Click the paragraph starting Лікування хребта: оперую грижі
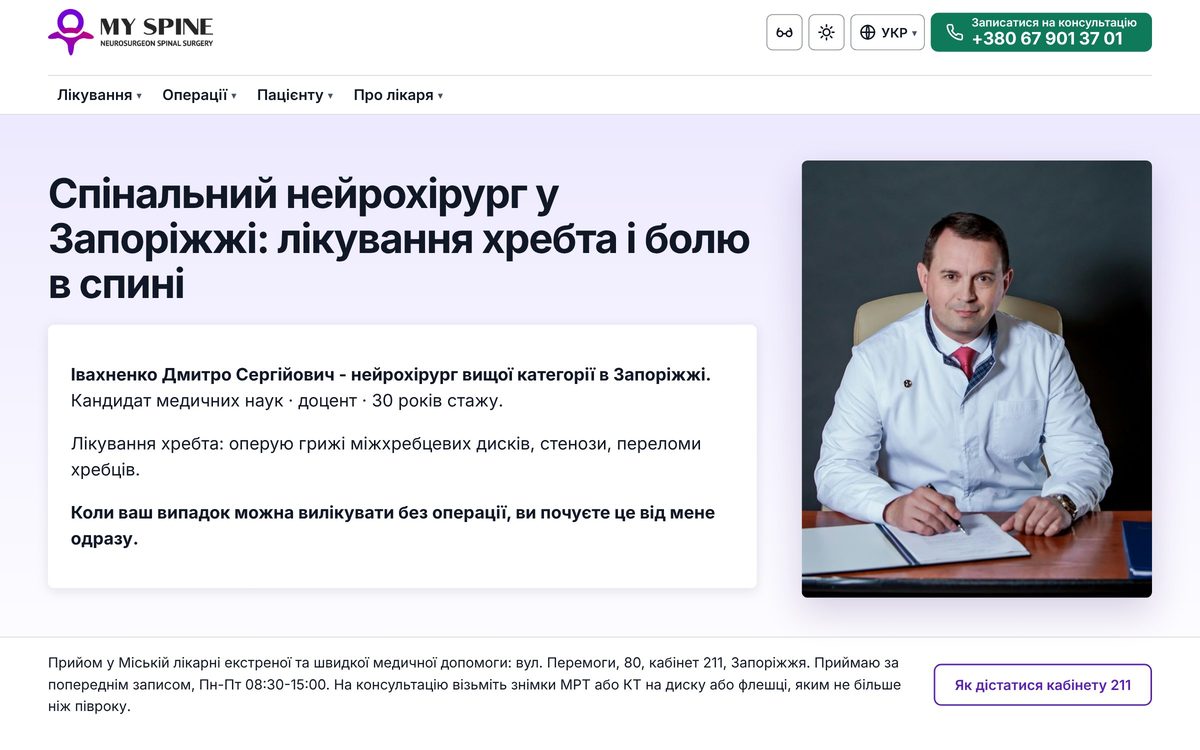 coord(386,456)
